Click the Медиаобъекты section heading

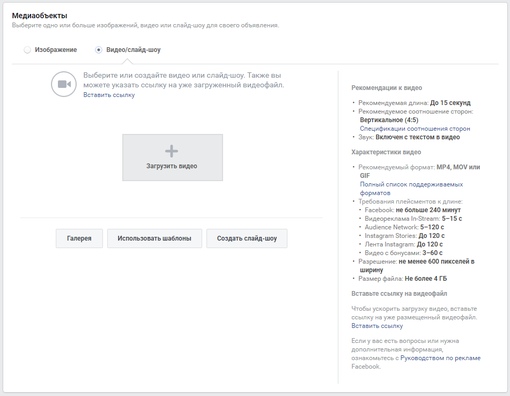pos(40,16)
